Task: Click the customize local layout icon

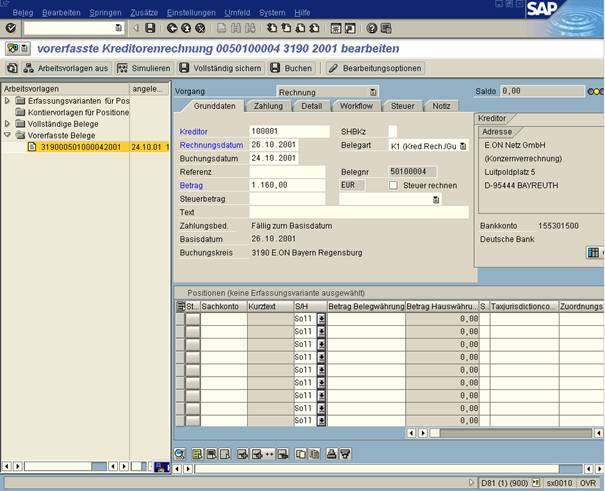Action: [386, 28]
